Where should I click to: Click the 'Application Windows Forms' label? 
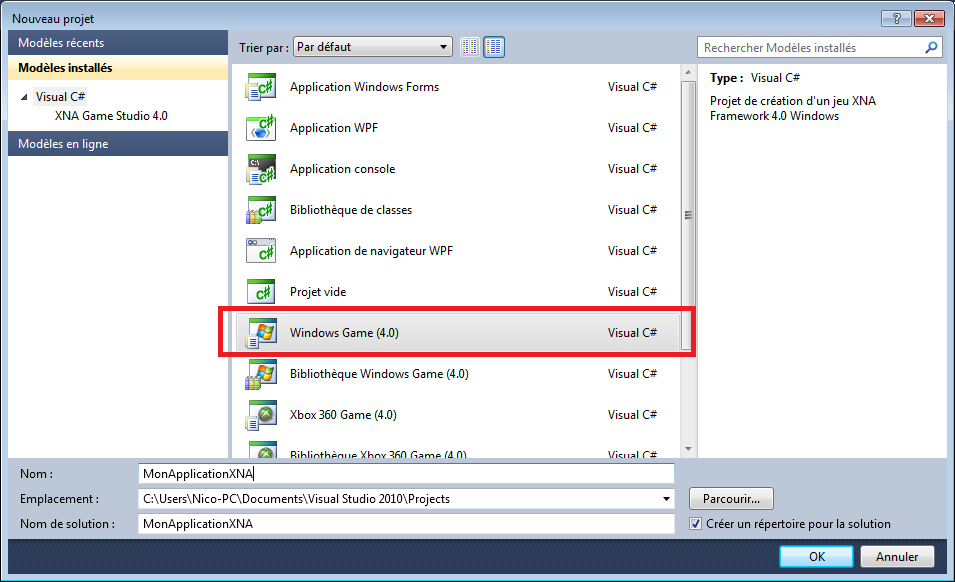(x=364, y=87)
